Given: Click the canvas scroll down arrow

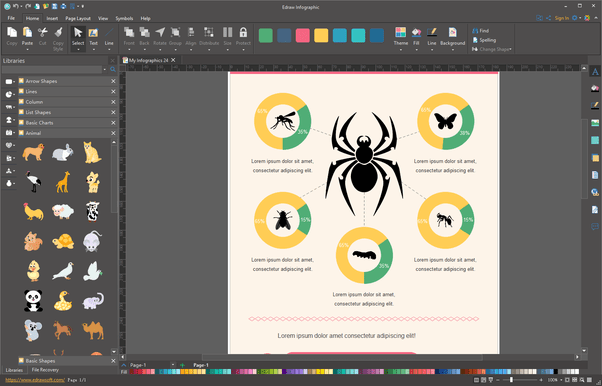Looking at the screenshot, I should coord(584,350).
